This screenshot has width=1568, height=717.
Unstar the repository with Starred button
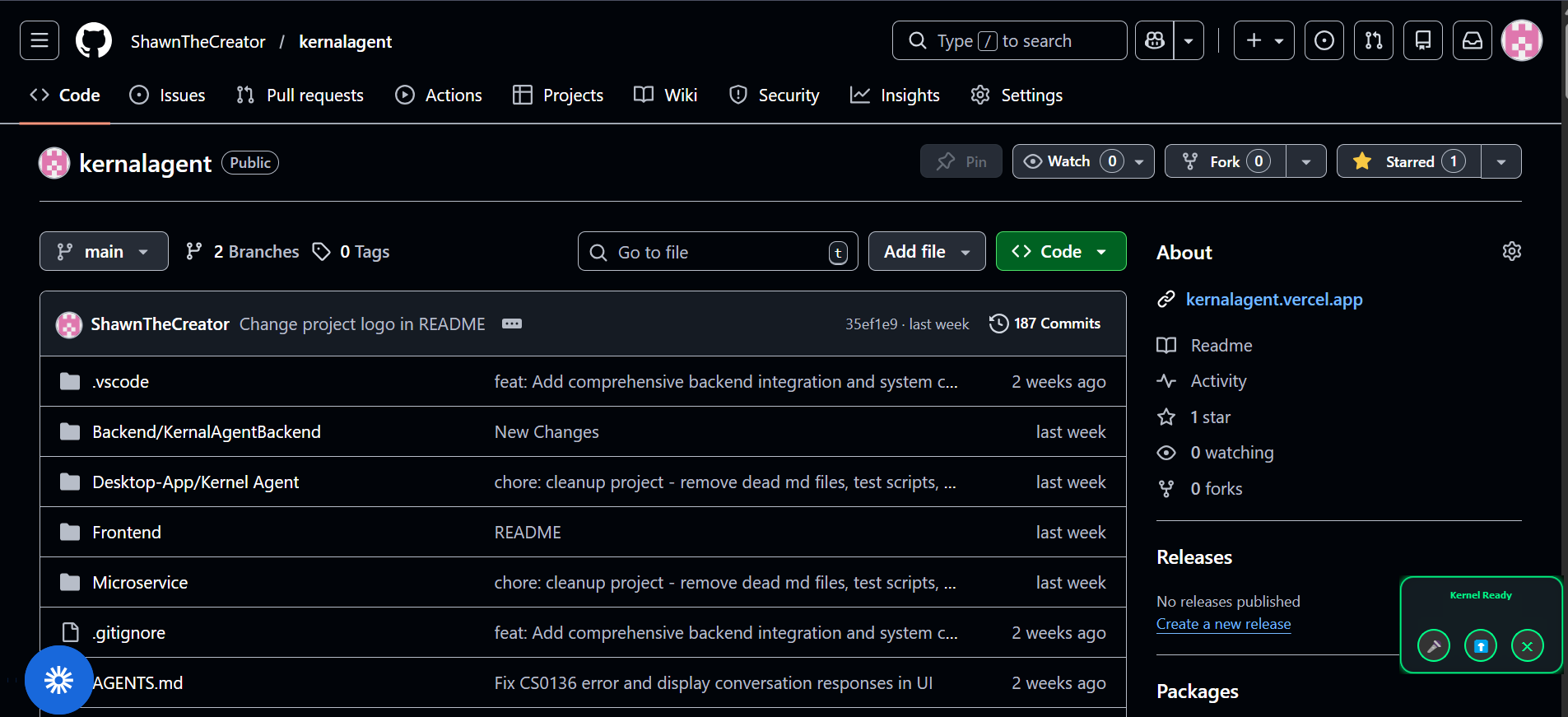pos(1409,161)
